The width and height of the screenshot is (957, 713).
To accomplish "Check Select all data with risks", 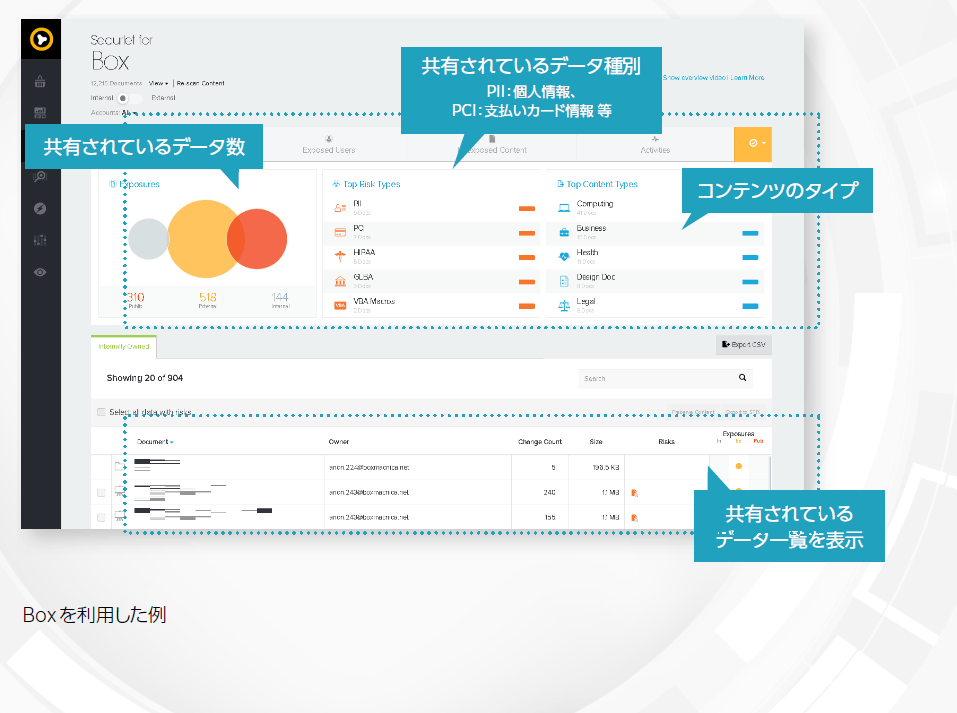I will point(101,412).
